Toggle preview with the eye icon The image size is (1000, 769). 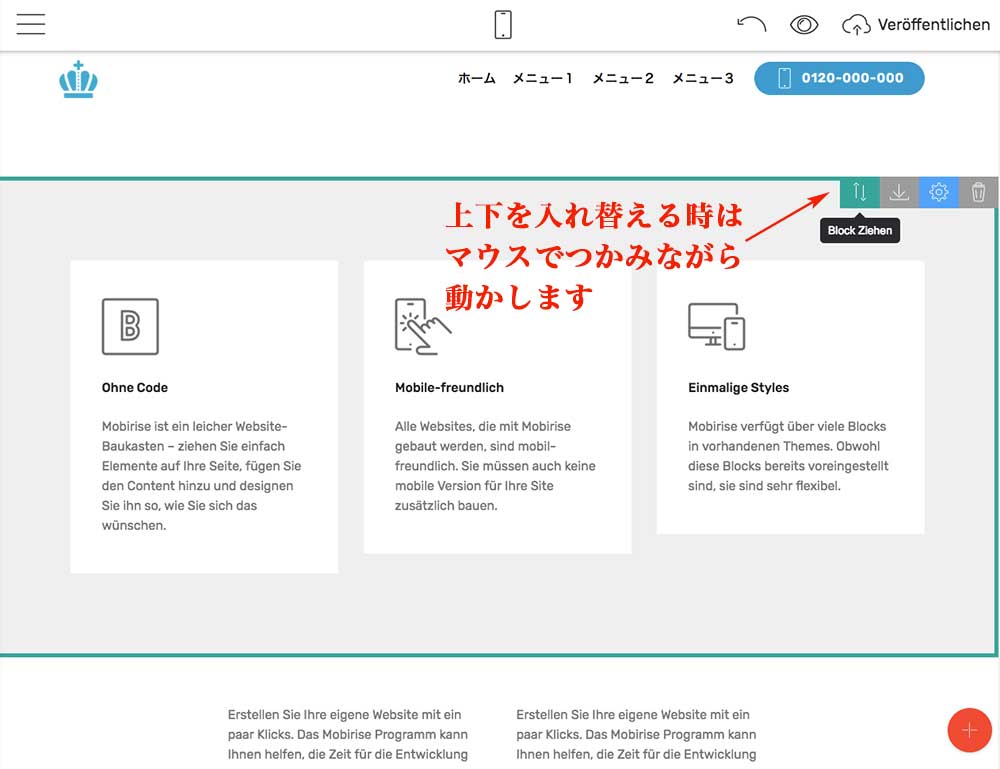804,25
